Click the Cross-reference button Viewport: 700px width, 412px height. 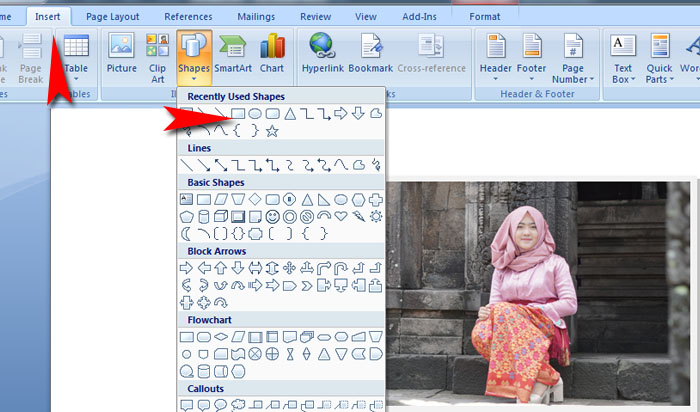431,54
